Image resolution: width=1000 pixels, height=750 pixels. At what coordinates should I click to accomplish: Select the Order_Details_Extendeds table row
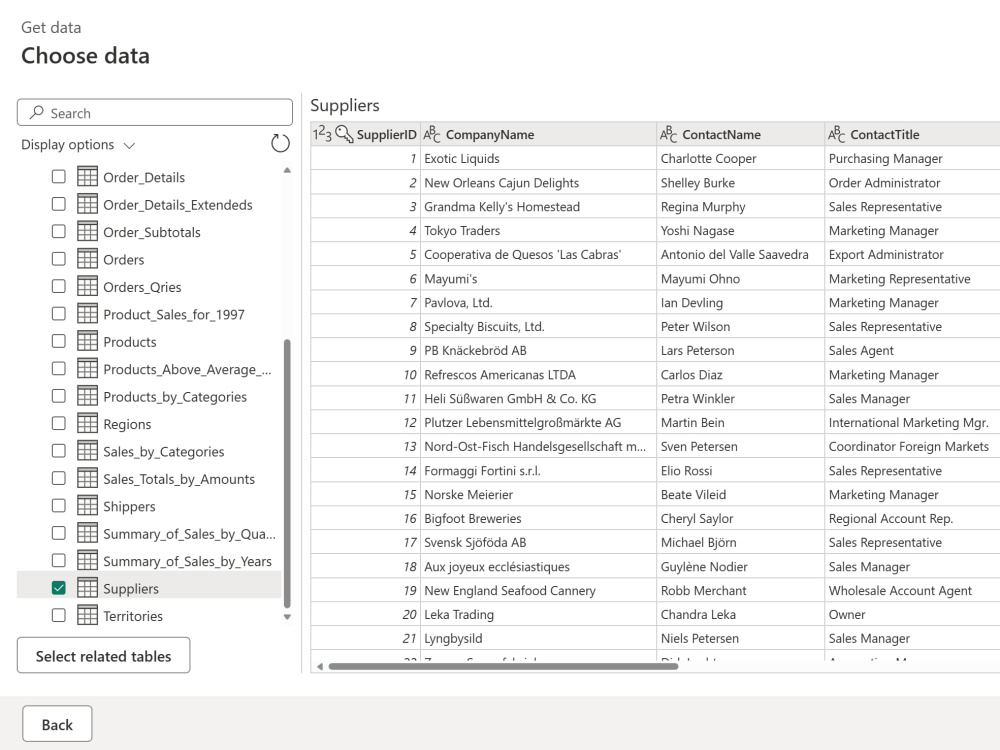point(149,204)
